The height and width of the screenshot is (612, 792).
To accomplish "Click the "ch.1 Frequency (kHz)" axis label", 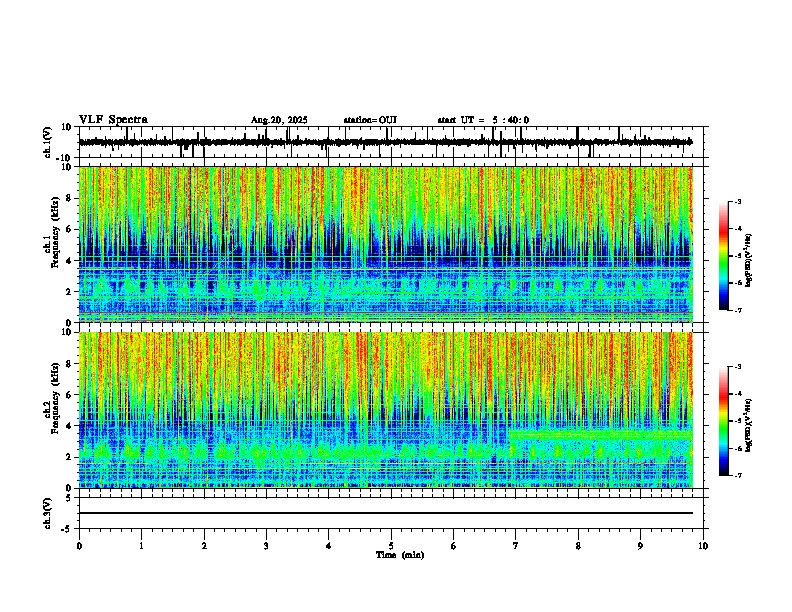I will (51, 230).
